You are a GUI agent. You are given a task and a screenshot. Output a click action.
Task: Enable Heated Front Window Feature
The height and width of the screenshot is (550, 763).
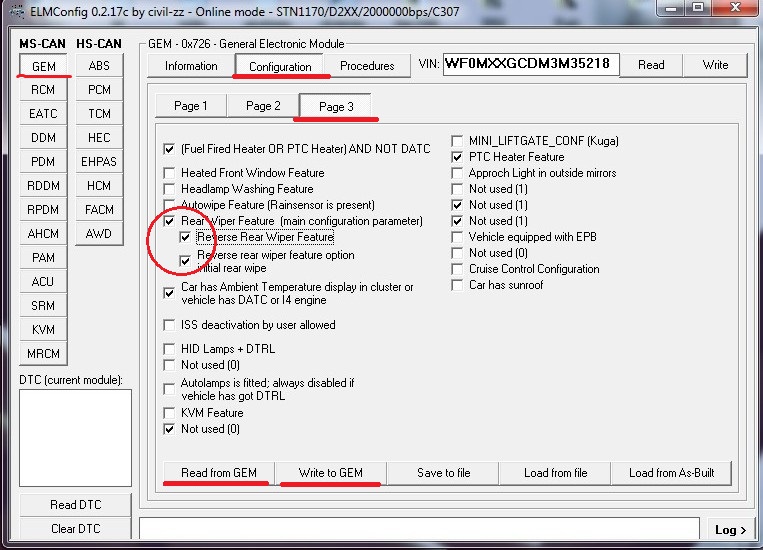pos(170,173)
